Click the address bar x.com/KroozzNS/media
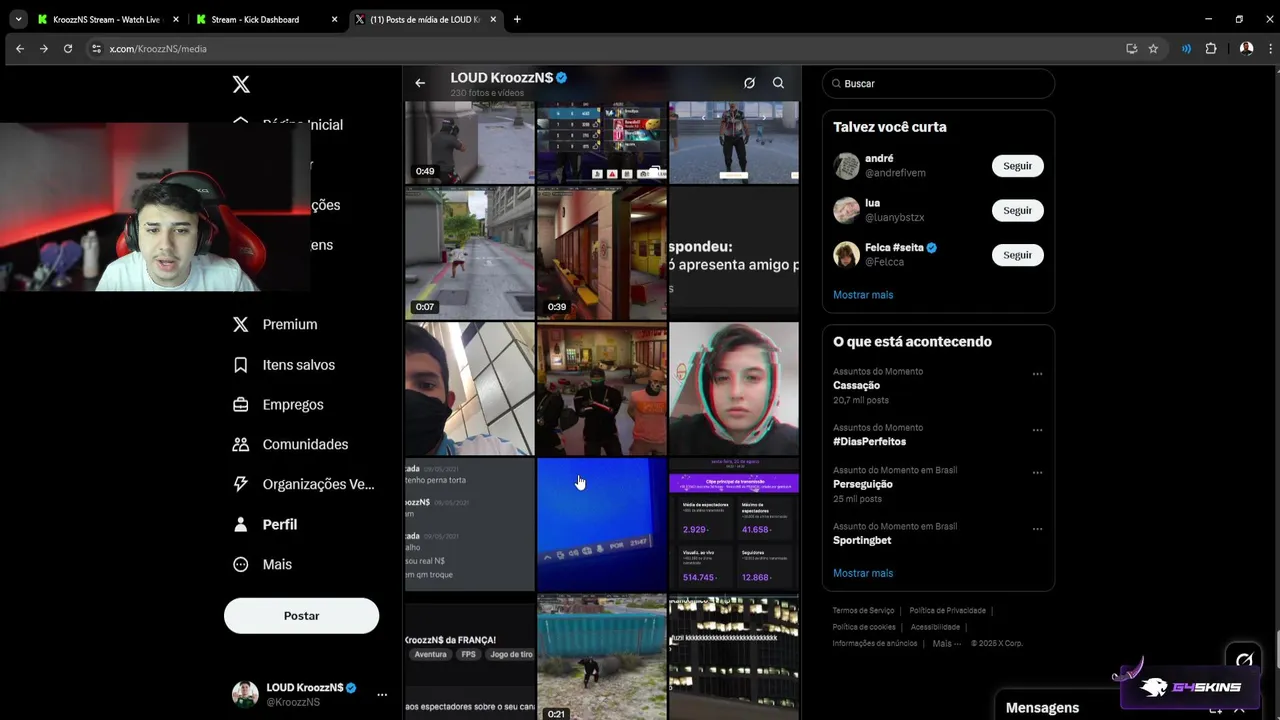Viewport: 1280px width, 720px height. tap(158, 48)
